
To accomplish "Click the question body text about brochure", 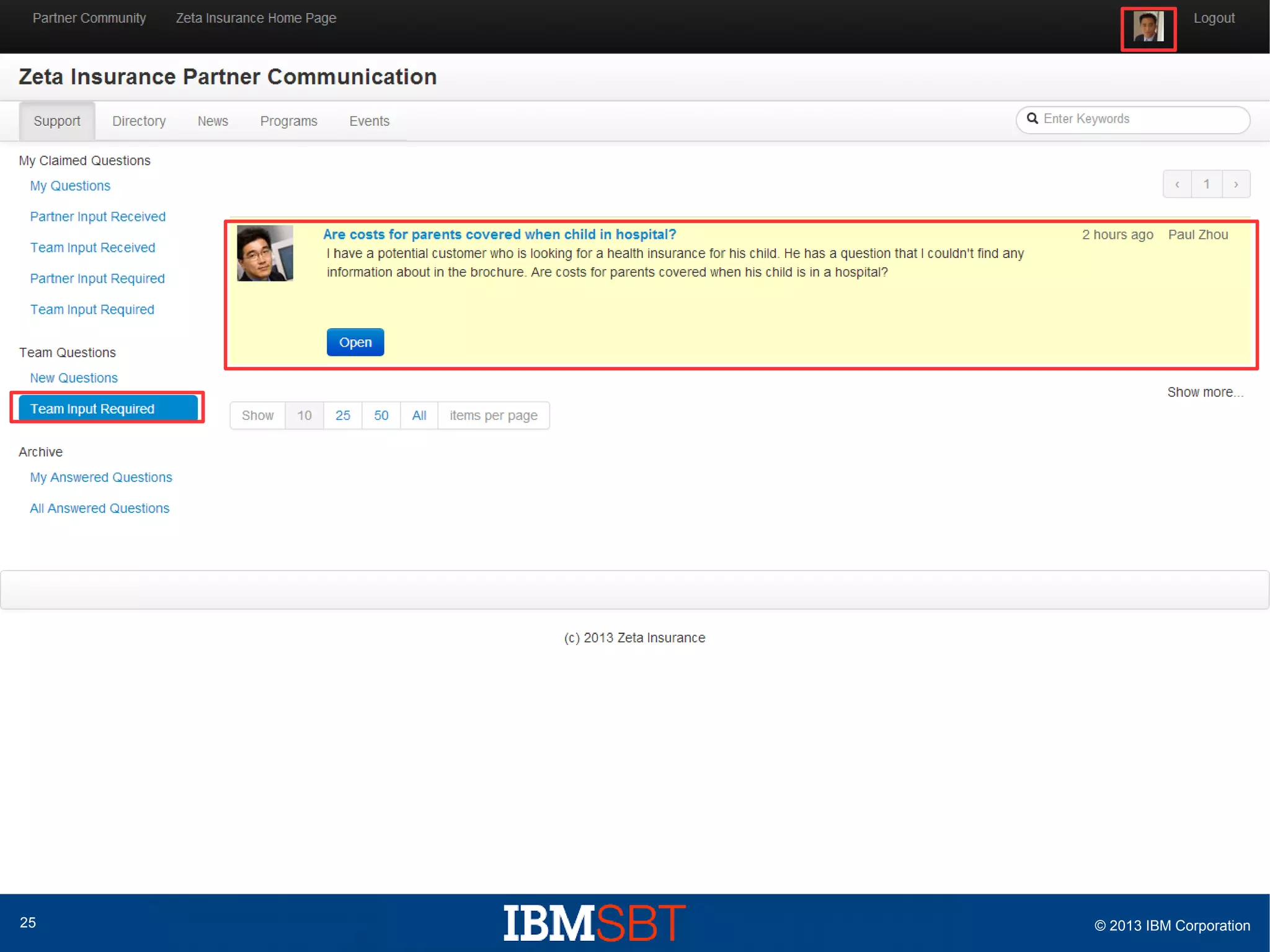I will (675, 263).
